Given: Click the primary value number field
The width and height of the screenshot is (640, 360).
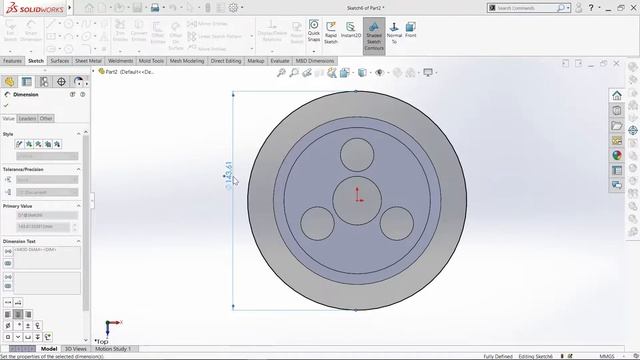Looking at the screenshot, I should (43, 227).
